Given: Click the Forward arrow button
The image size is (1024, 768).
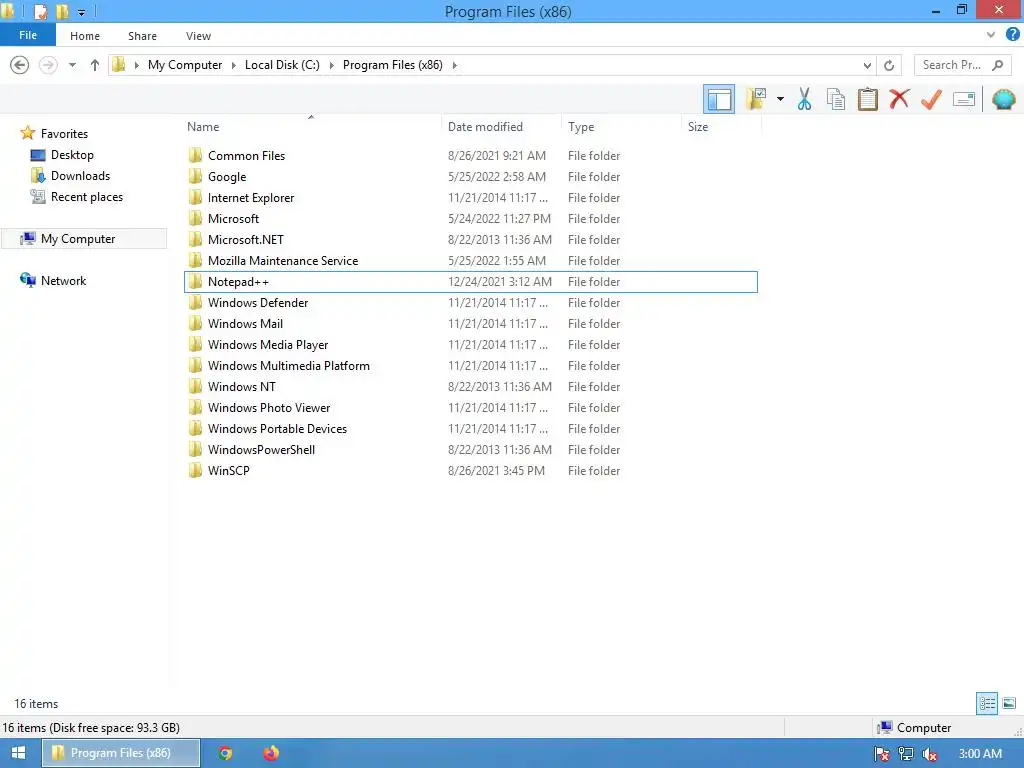Looking at the screenshot, I should [x=48, y=65].
